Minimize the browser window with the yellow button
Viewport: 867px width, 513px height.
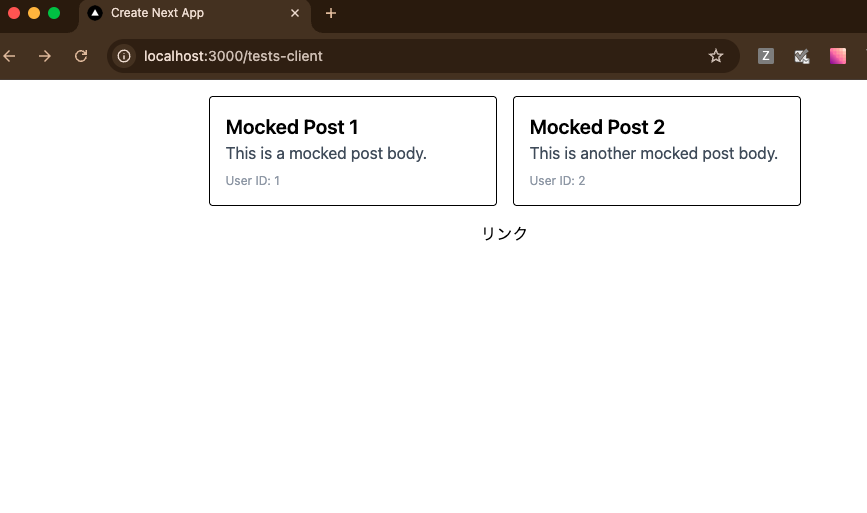pos(34,13)
